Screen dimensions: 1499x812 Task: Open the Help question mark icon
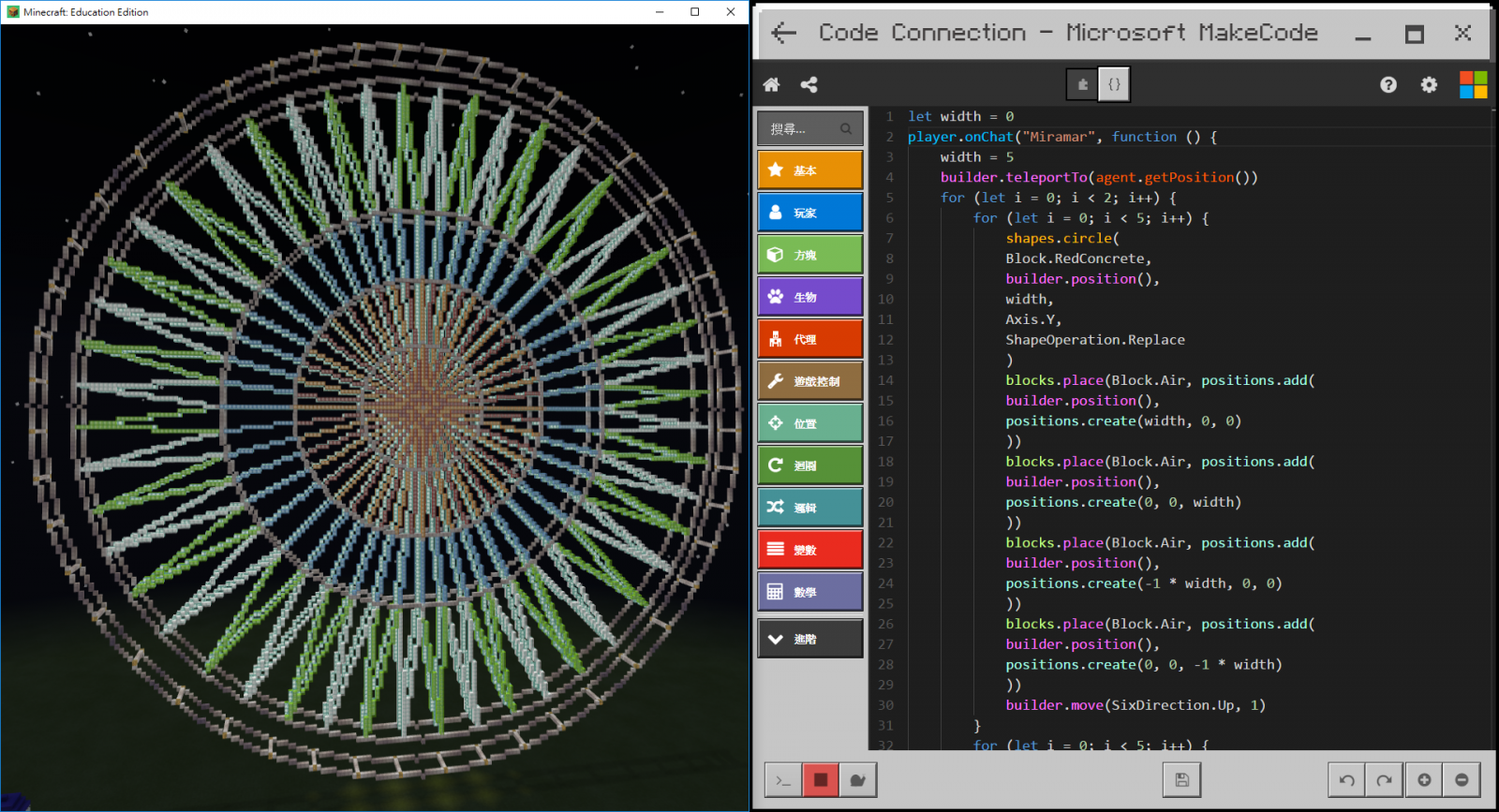point(1388,85)
